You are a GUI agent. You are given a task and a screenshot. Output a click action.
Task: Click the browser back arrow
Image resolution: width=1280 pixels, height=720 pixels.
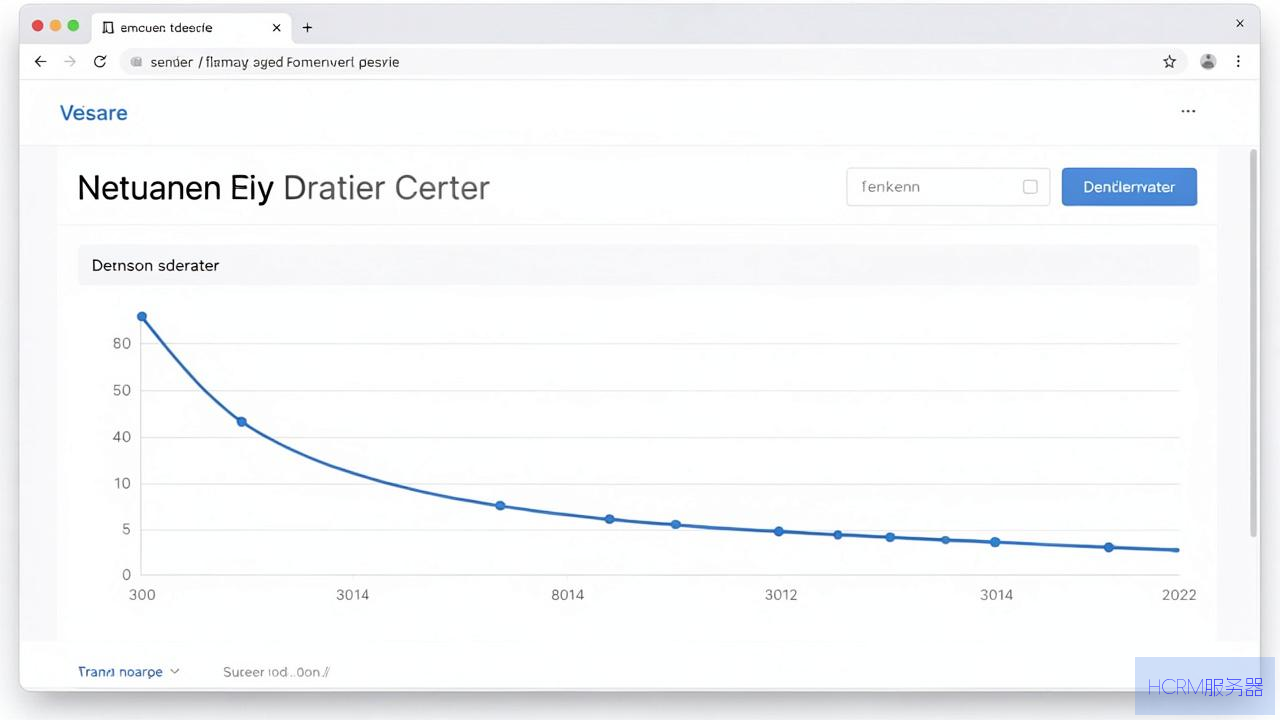(40, 62)
